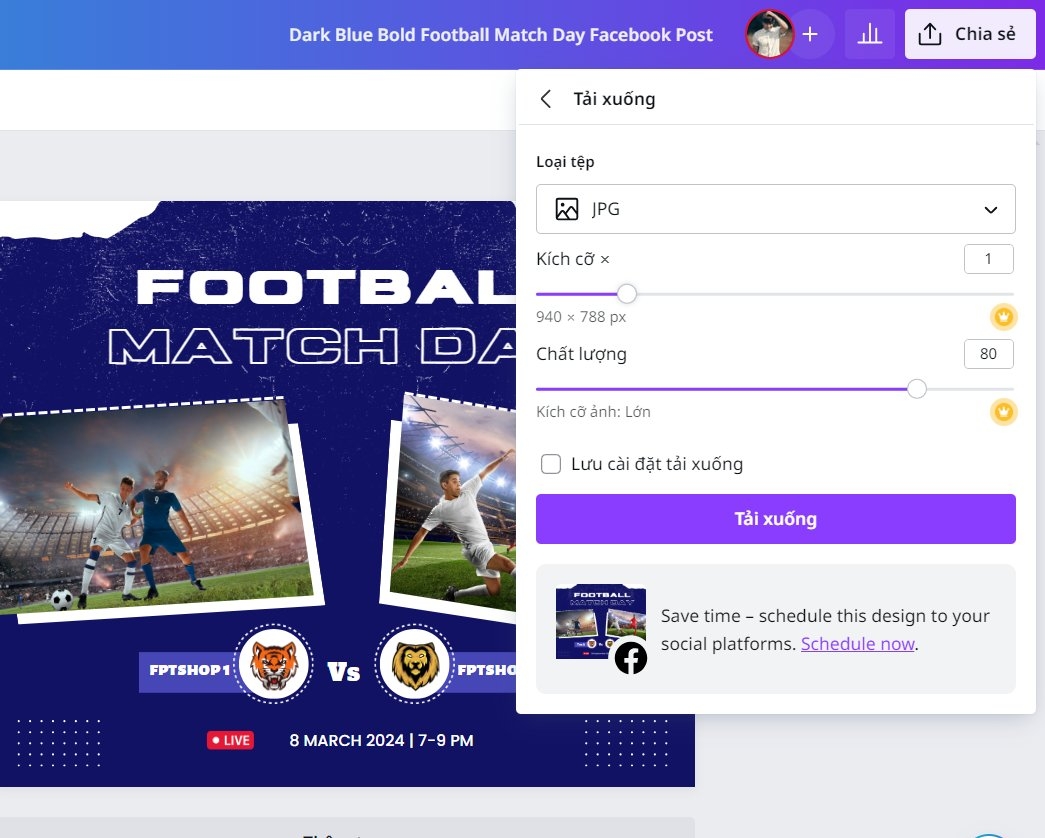This screenshot has height=838, width=1045.
Task: Enable the Lưu cài đặt tải xuống checkbox
Action: (x=550, y=464)
